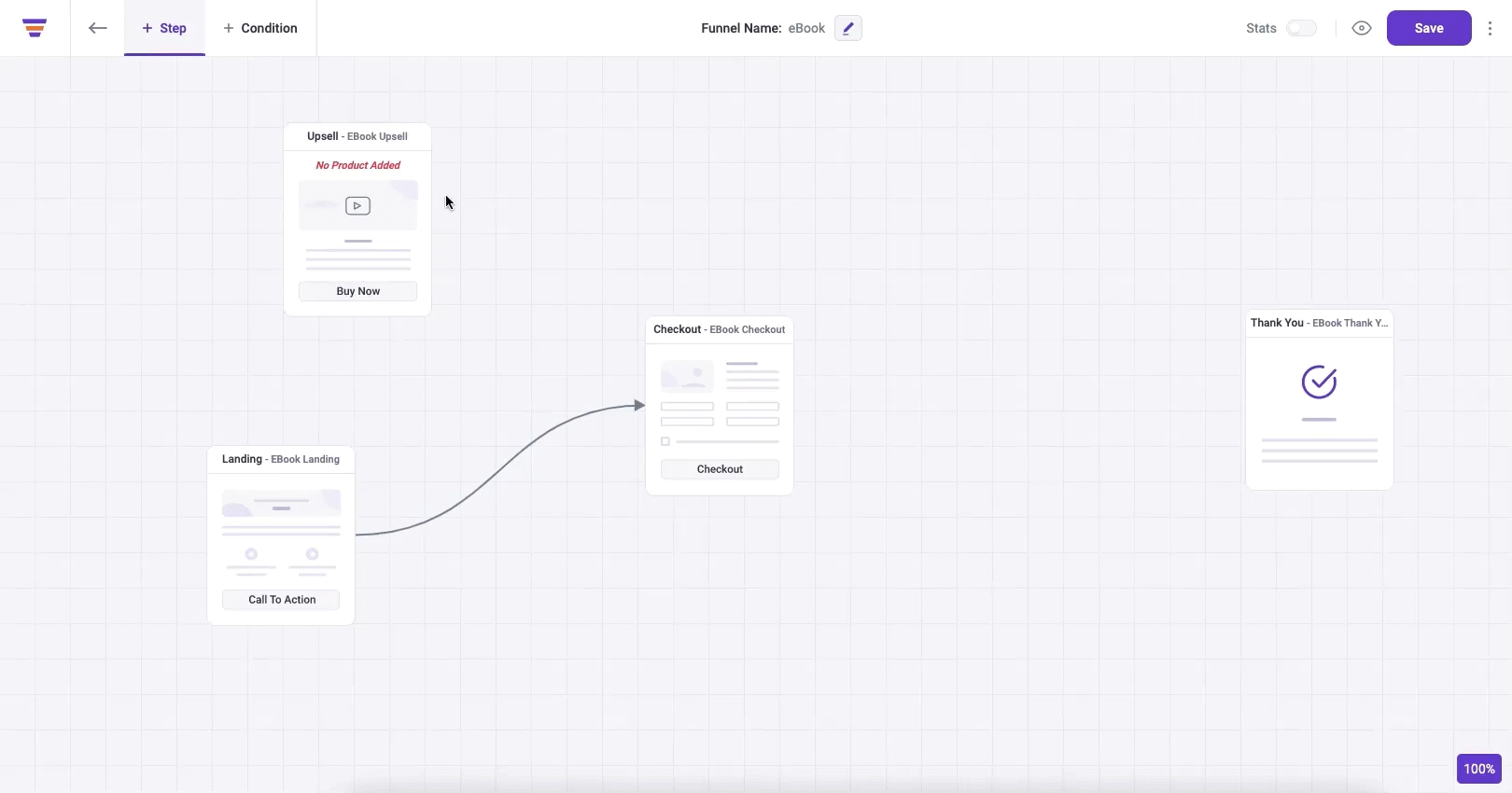
Task: Click the arrowhead connecting to Checkout step
Action: tap(639, 405)
